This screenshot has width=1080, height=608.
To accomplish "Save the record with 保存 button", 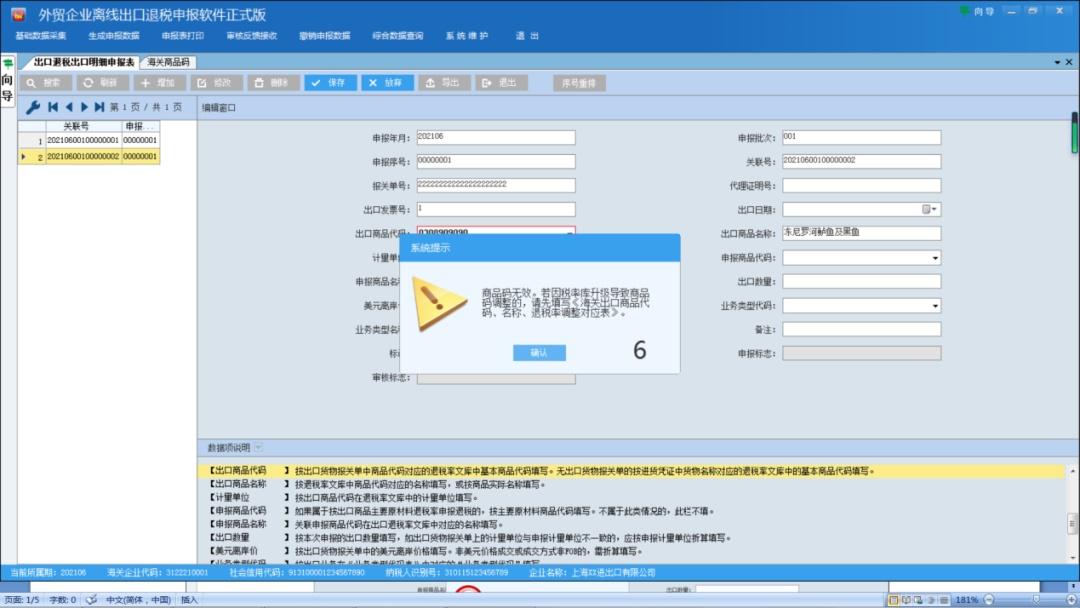I will (330, 83).
